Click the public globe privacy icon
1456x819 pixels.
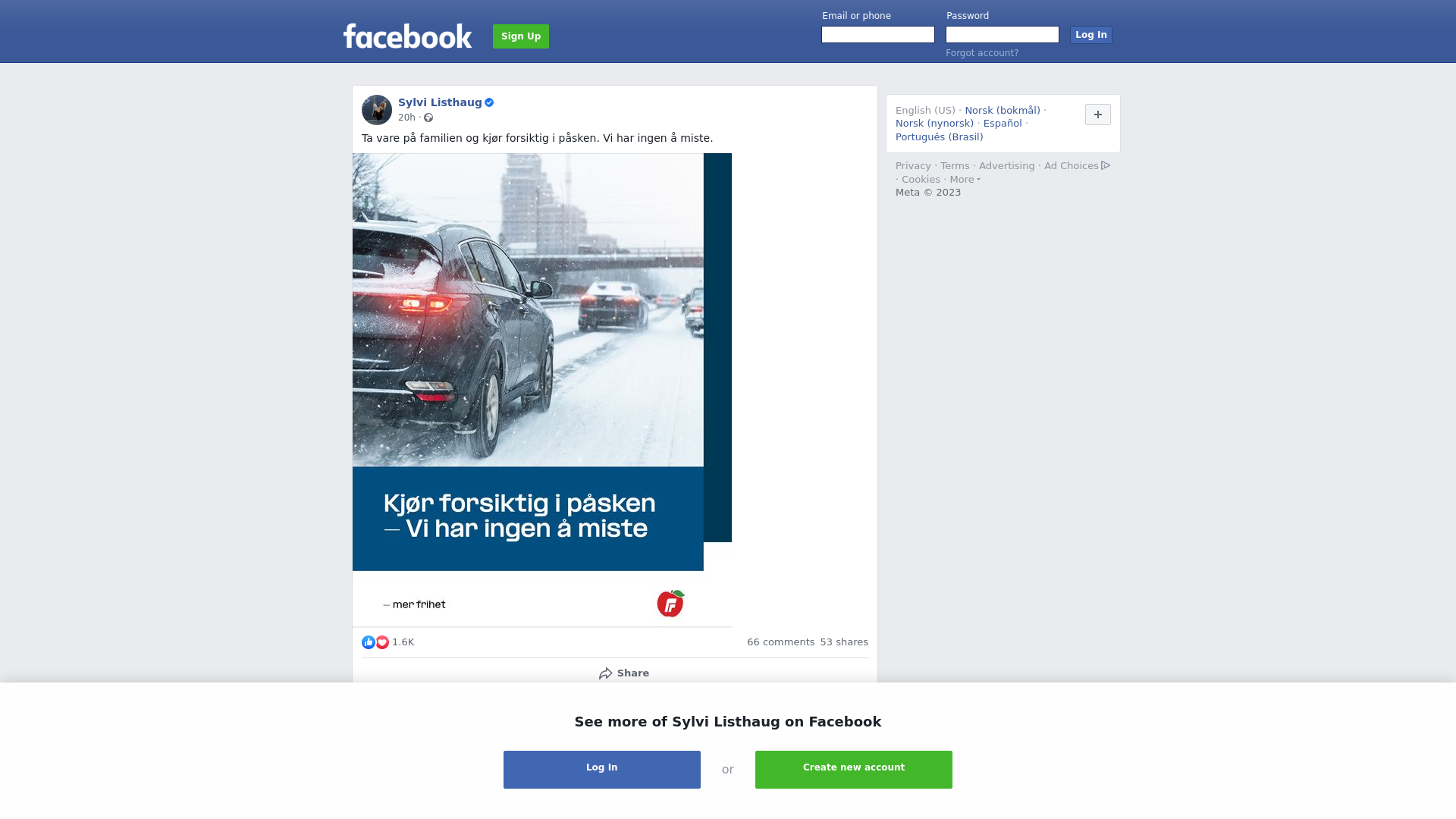428,118
